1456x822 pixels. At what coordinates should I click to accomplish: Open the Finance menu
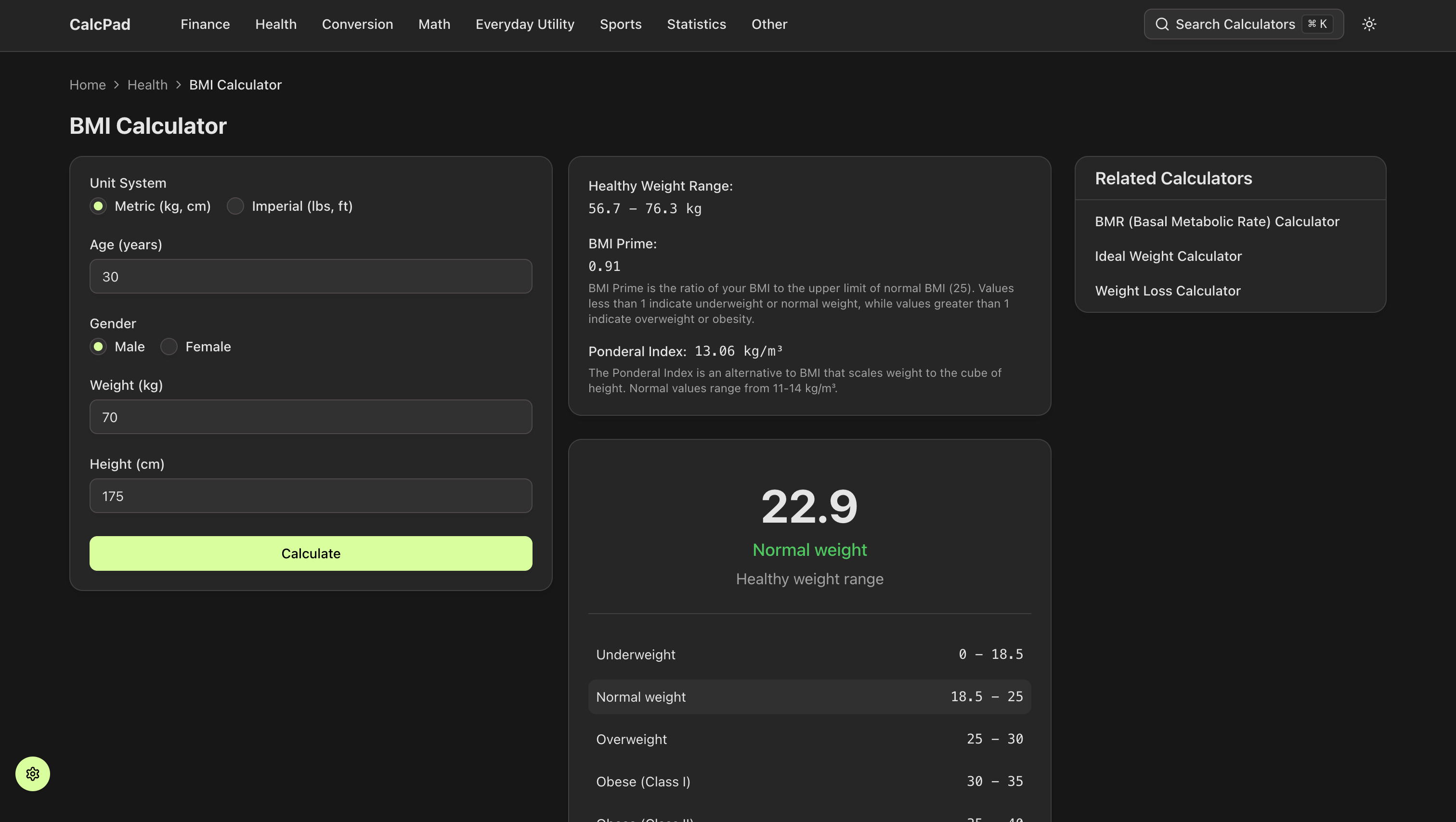pos(205,24)
